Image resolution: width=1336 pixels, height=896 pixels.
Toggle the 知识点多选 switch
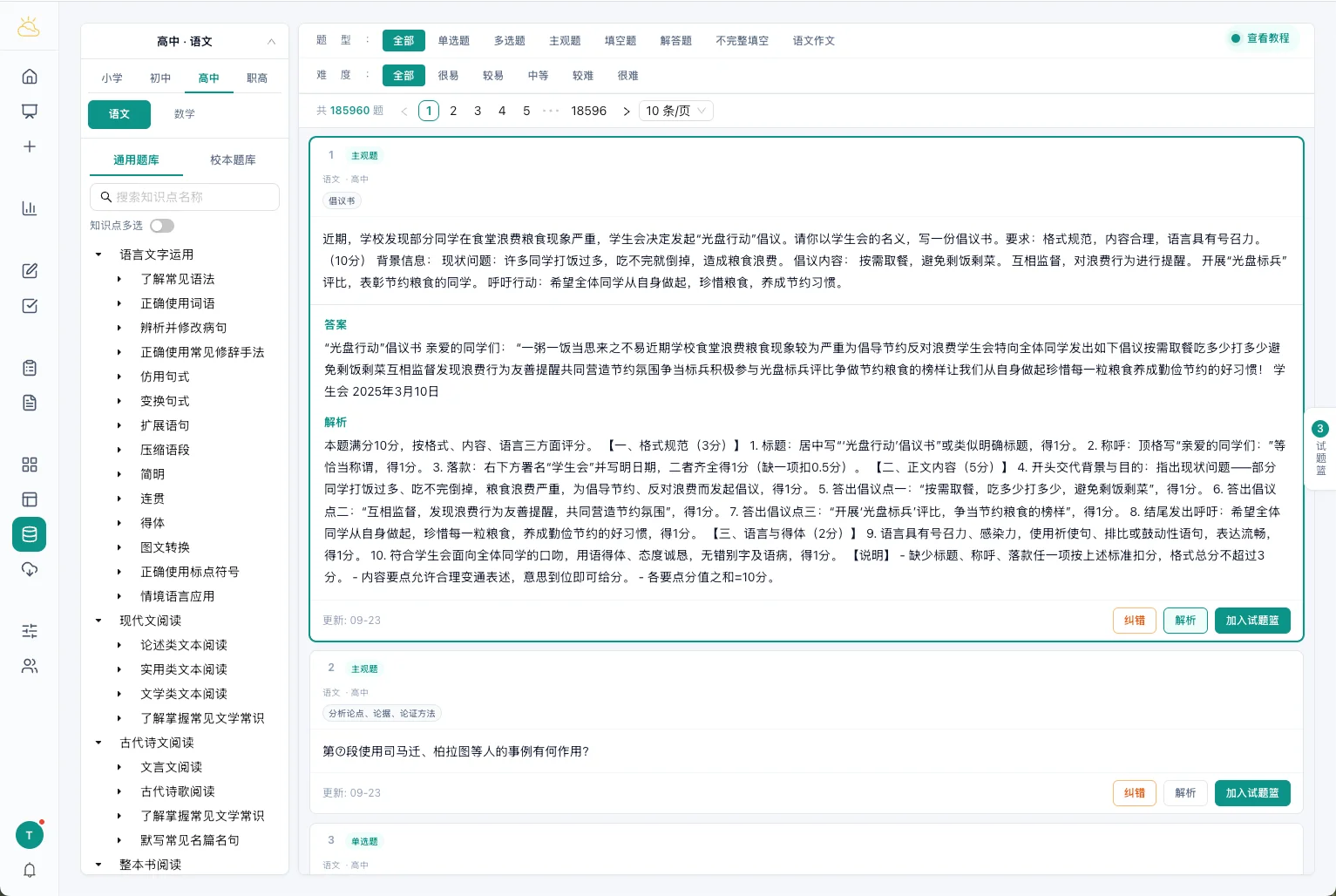tap(162, 226)
